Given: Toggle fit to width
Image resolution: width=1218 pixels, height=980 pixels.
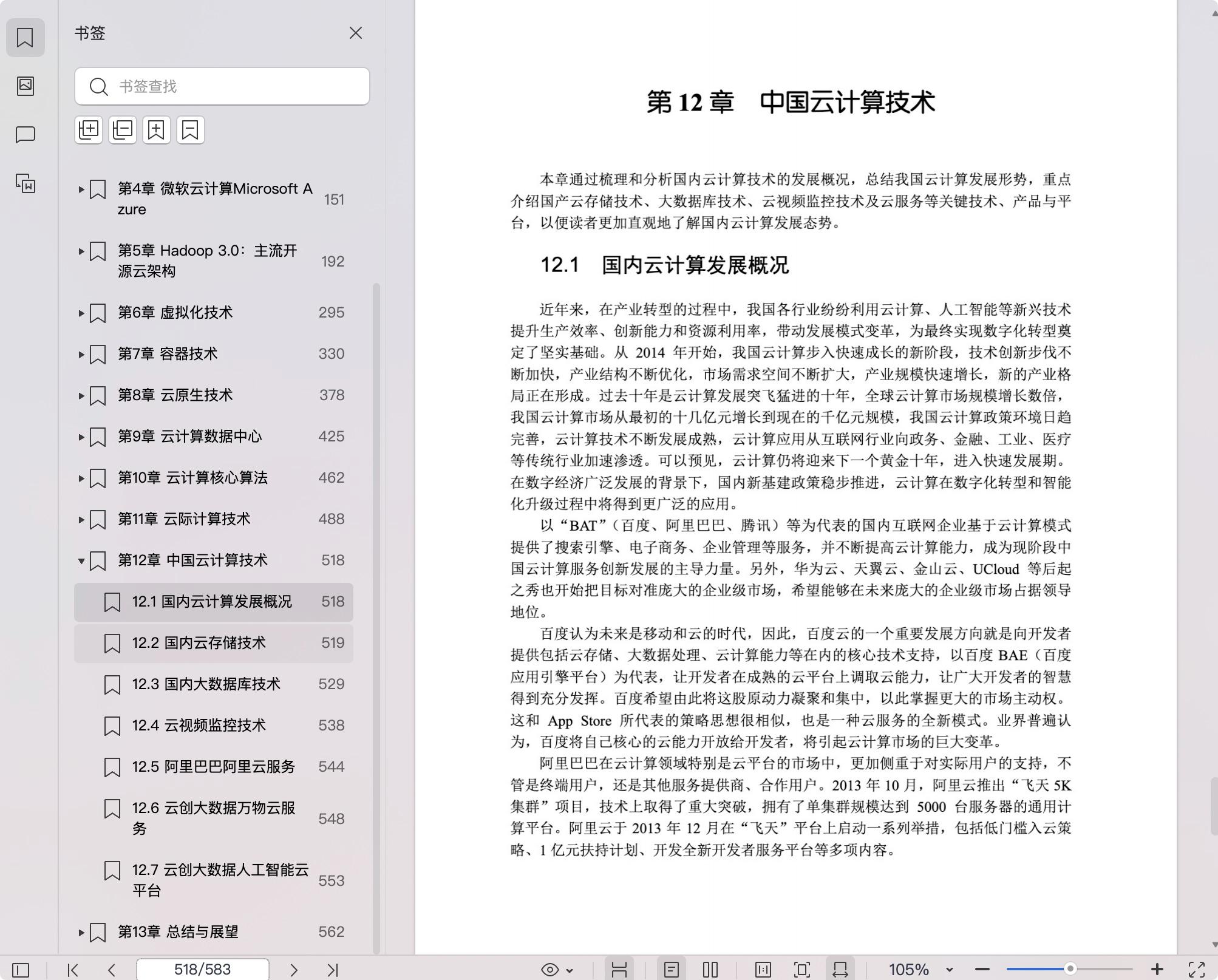Looking at the screenshot, I should 840,970.
